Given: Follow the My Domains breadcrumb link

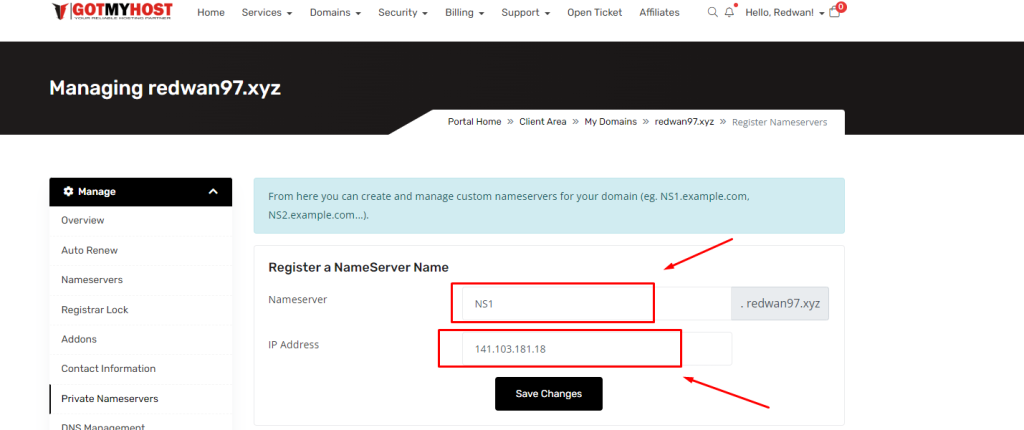Looking at the screenshot, I should point(610,122).
